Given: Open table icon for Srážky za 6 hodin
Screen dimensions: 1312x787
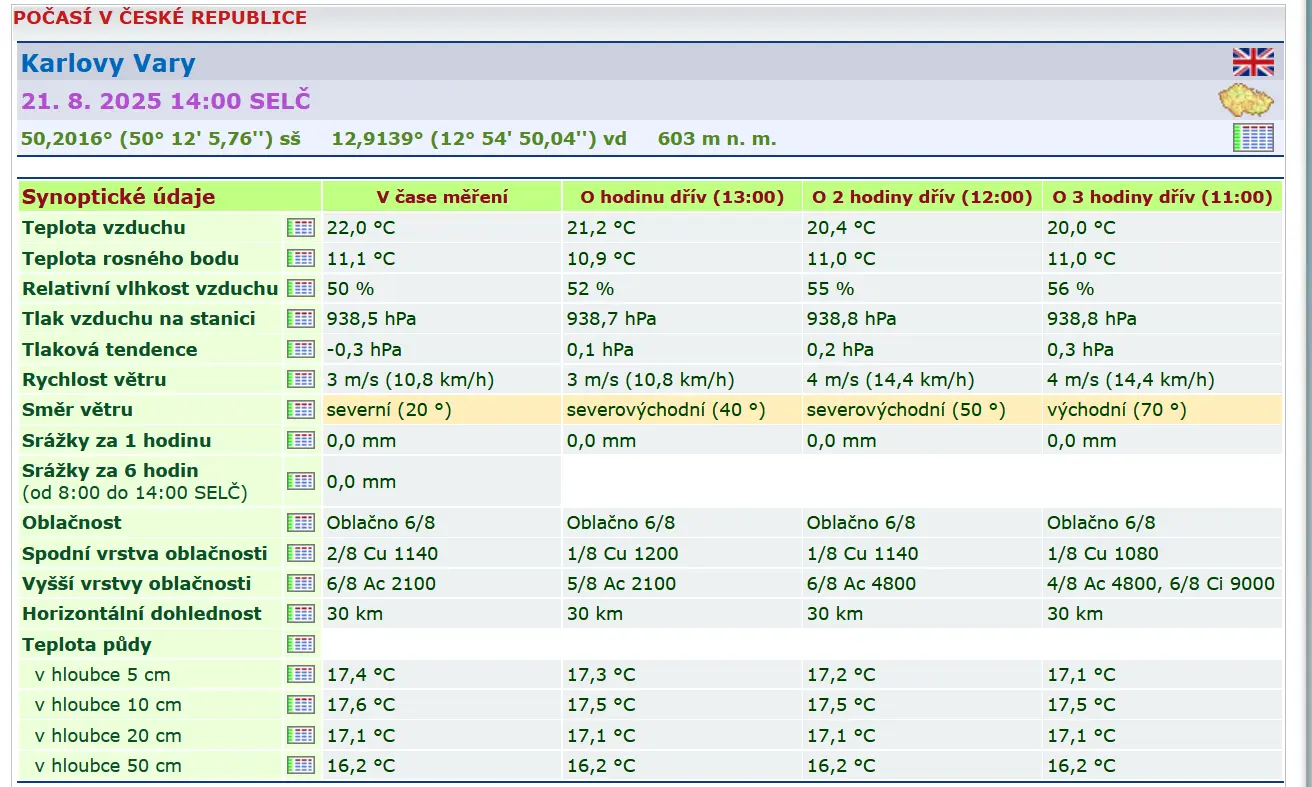Looking at the screenshot, I should tap(300, 481).
